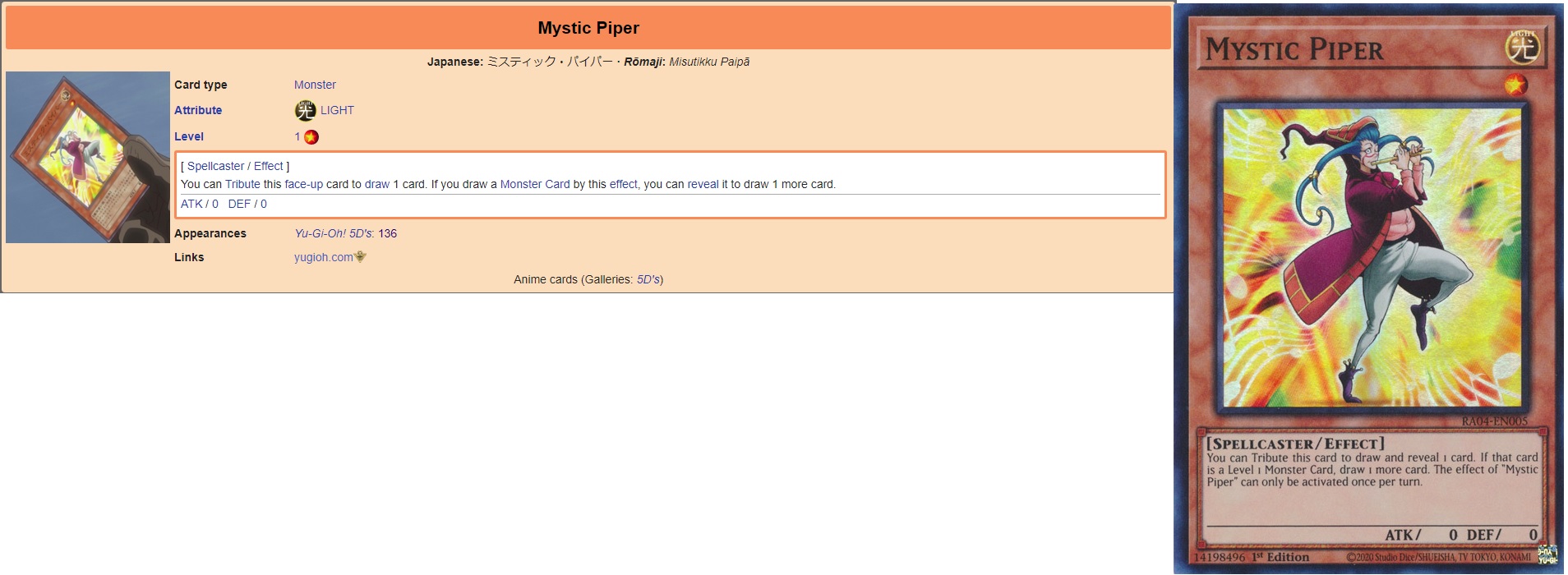Follow the draw link in card text

pyautogui.click(x=377, y=184)
